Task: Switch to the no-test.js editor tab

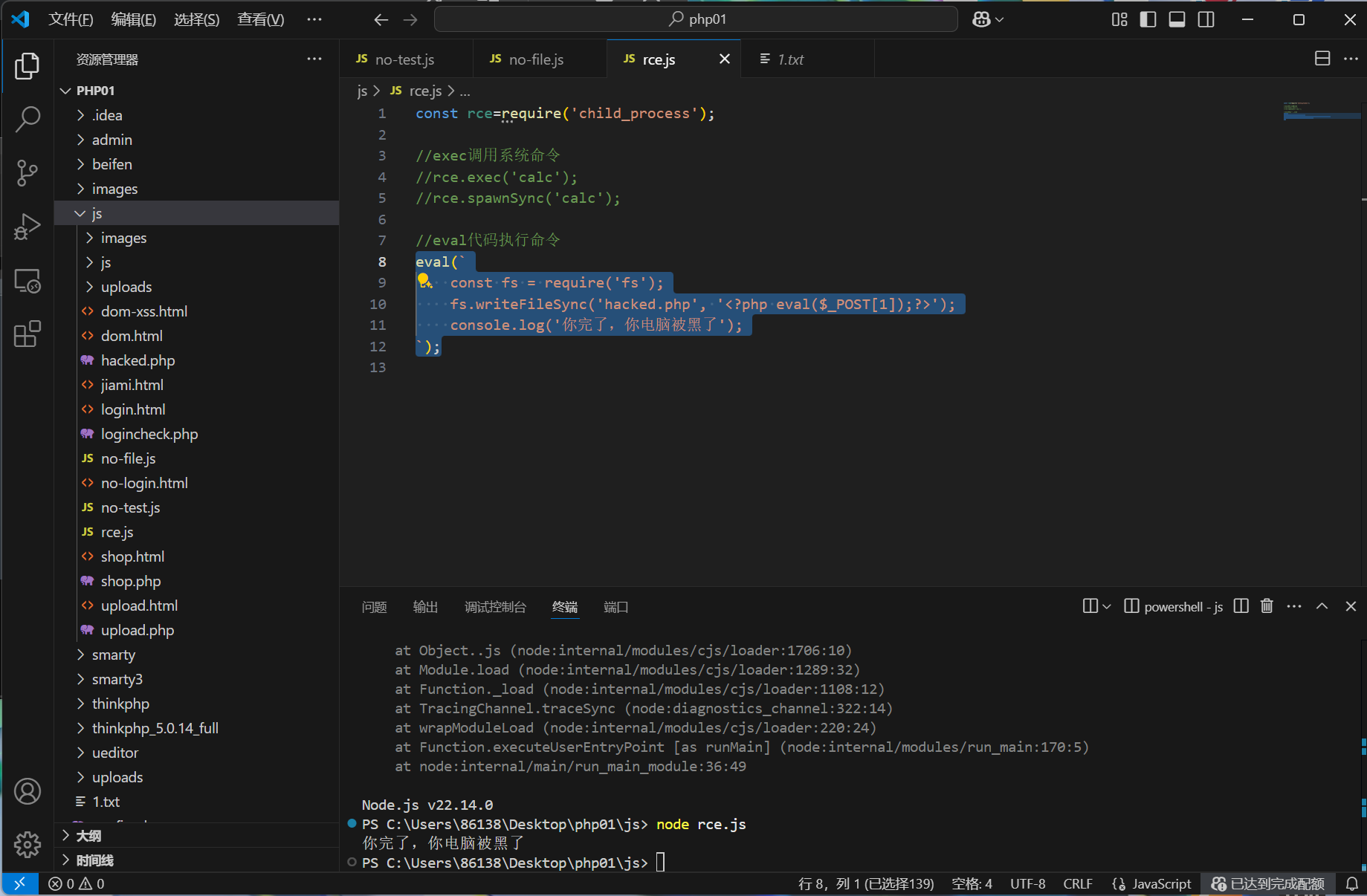Action: [x=406, y=59]
